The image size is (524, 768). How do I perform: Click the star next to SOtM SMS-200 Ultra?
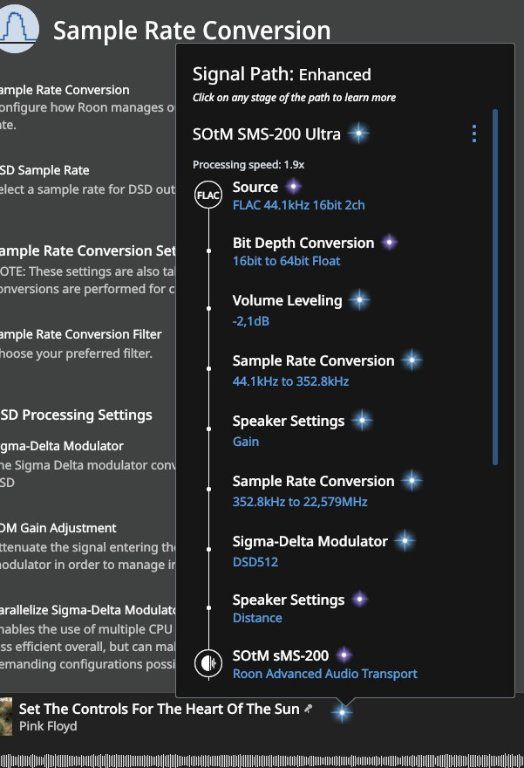pos(359,133)
